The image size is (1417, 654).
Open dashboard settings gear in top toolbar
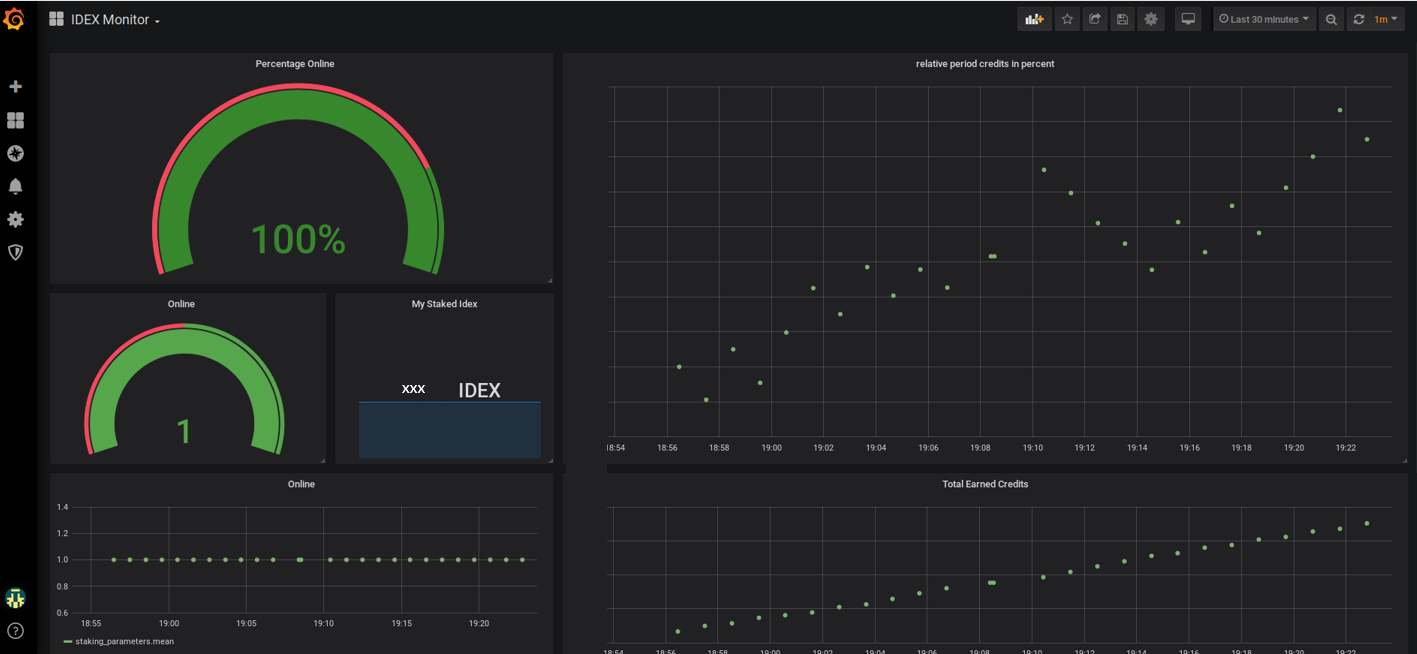click(x=1151, y=19)
